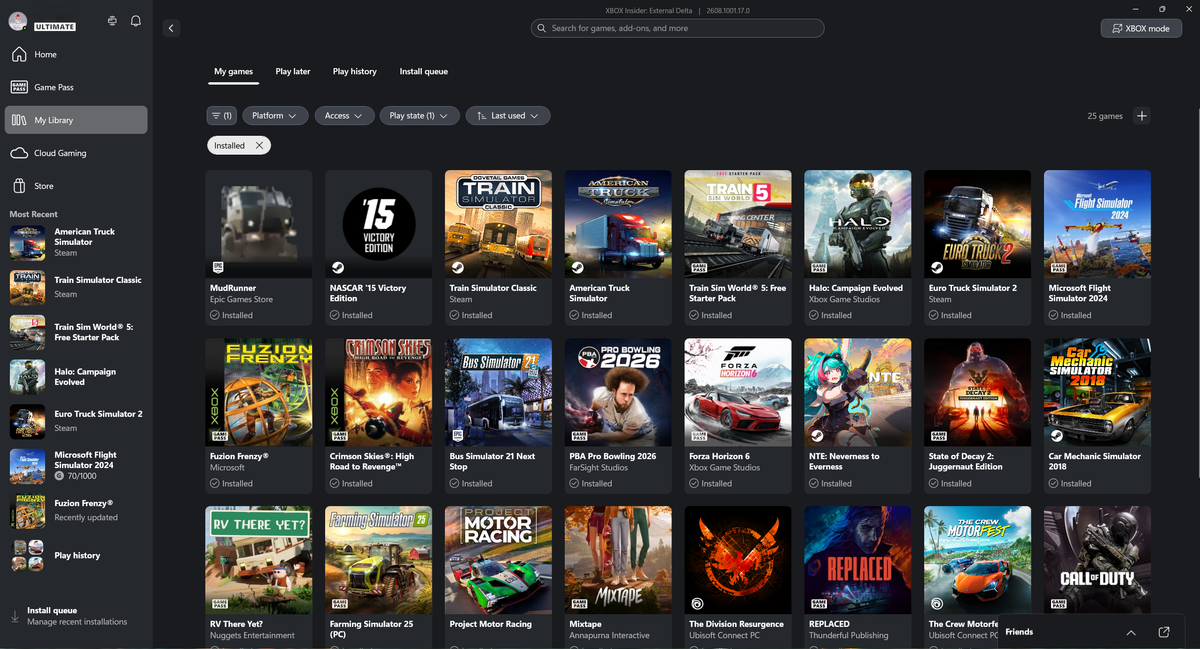Open the Store in the sidebar
The image size is (1200, 649).
[76, 186]
